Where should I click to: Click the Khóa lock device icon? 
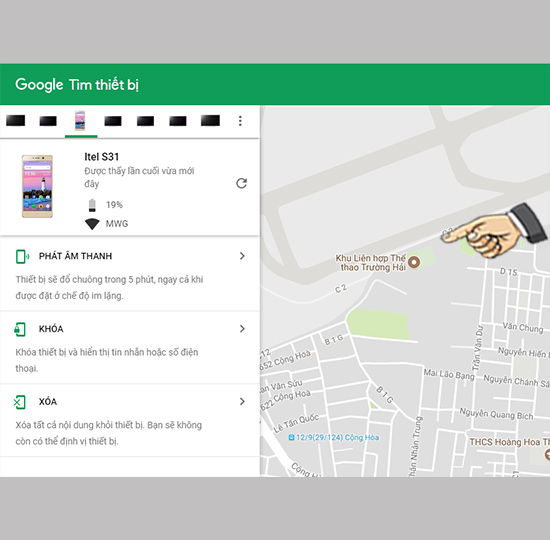[x=20, y=329]
